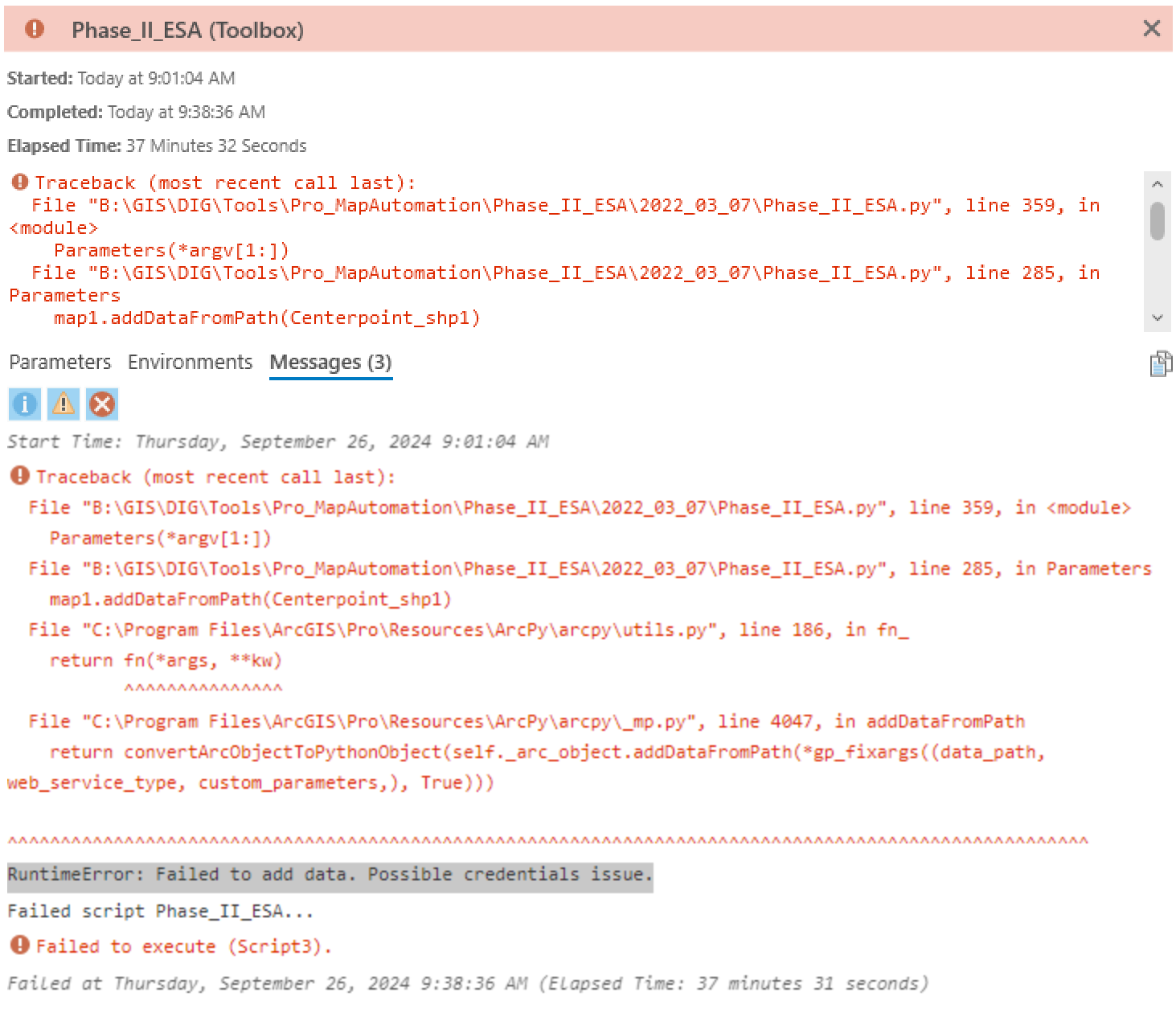Select the highlighted RuntimeError message line
Viewport: 1176px width, 1017px height.
point(330,875)
